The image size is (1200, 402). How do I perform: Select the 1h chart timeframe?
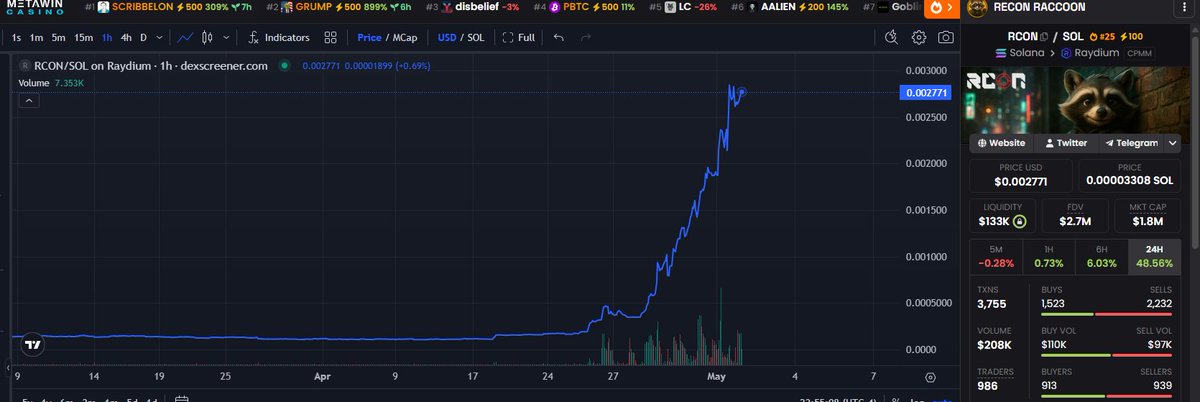click(107, 38)
